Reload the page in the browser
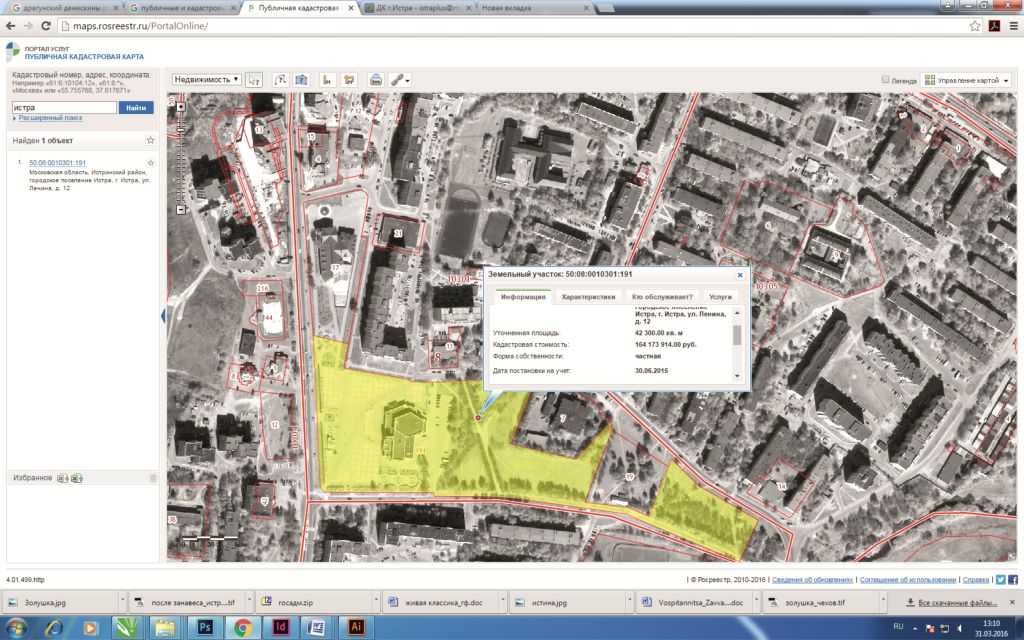The image size is (1024, 640). tap(46, 26)
